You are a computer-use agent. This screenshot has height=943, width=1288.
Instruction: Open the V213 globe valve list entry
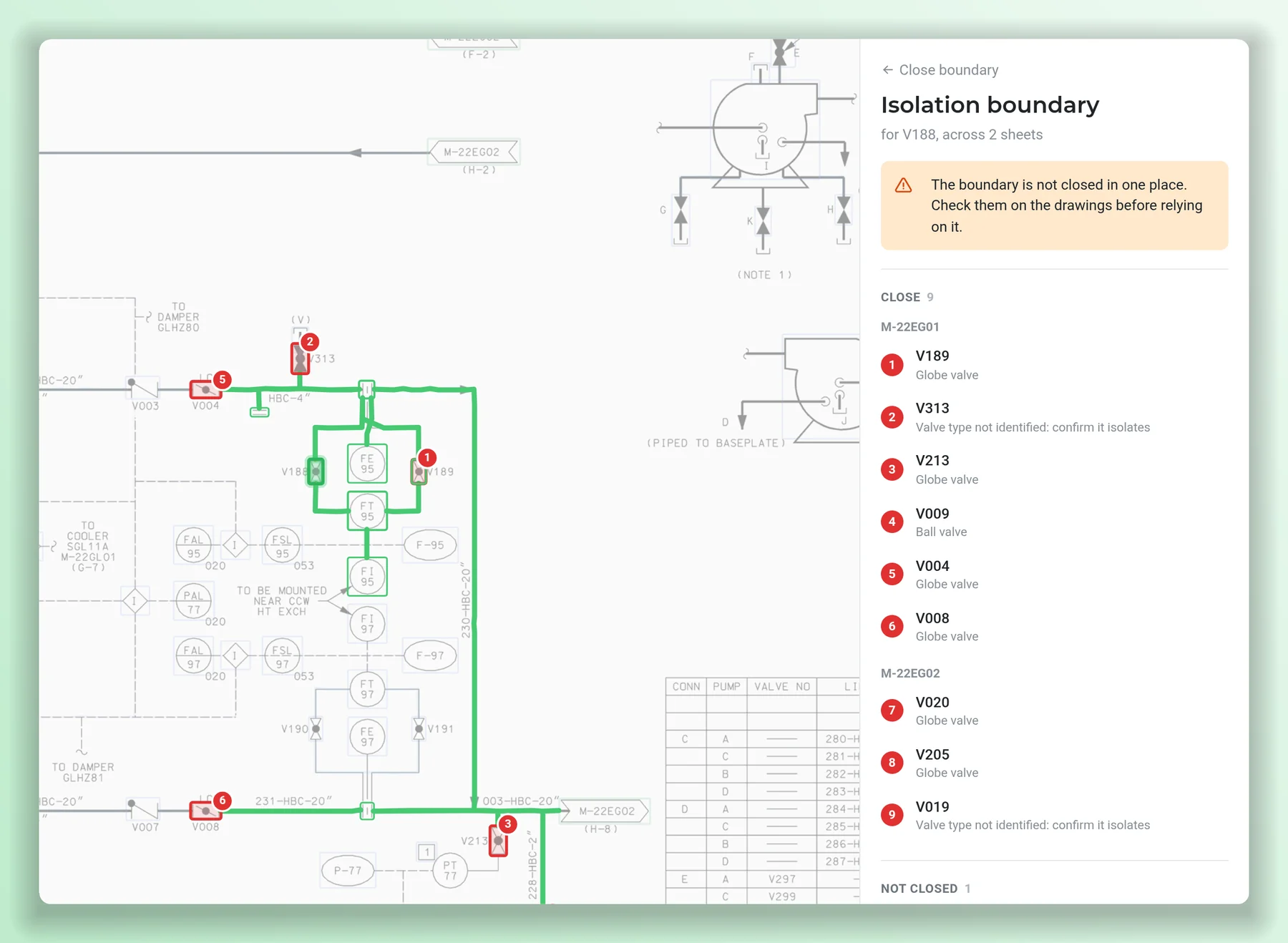[1054, 469]
